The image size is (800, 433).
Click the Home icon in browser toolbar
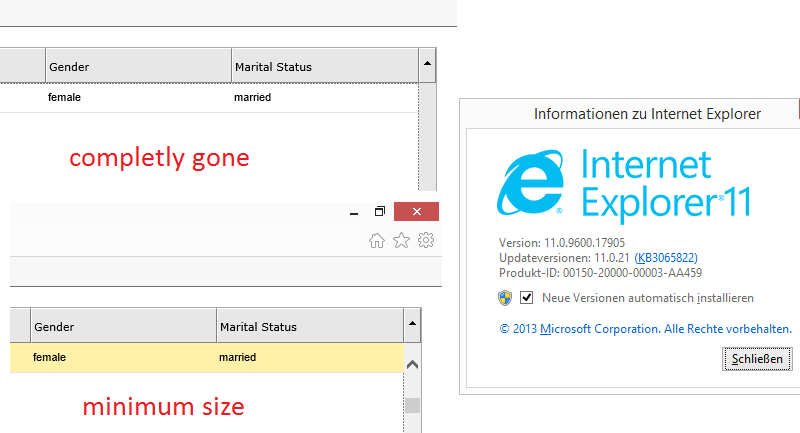(377, 240)
